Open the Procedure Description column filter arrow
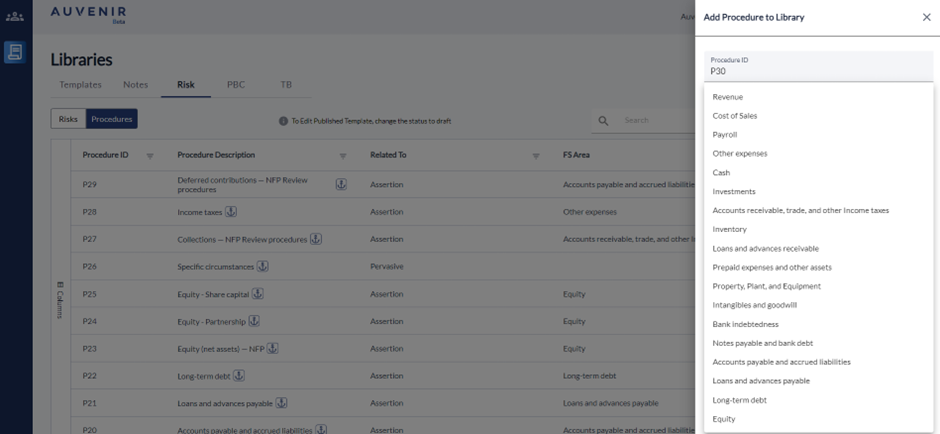The image size is (940, 434). (343, 156)
